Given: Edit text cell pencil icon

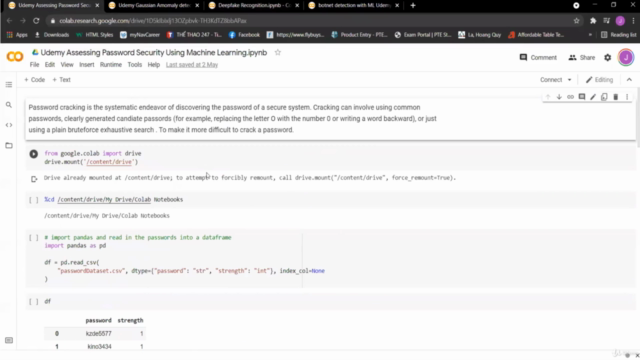Looking at the screenshot, I should 593,97.
